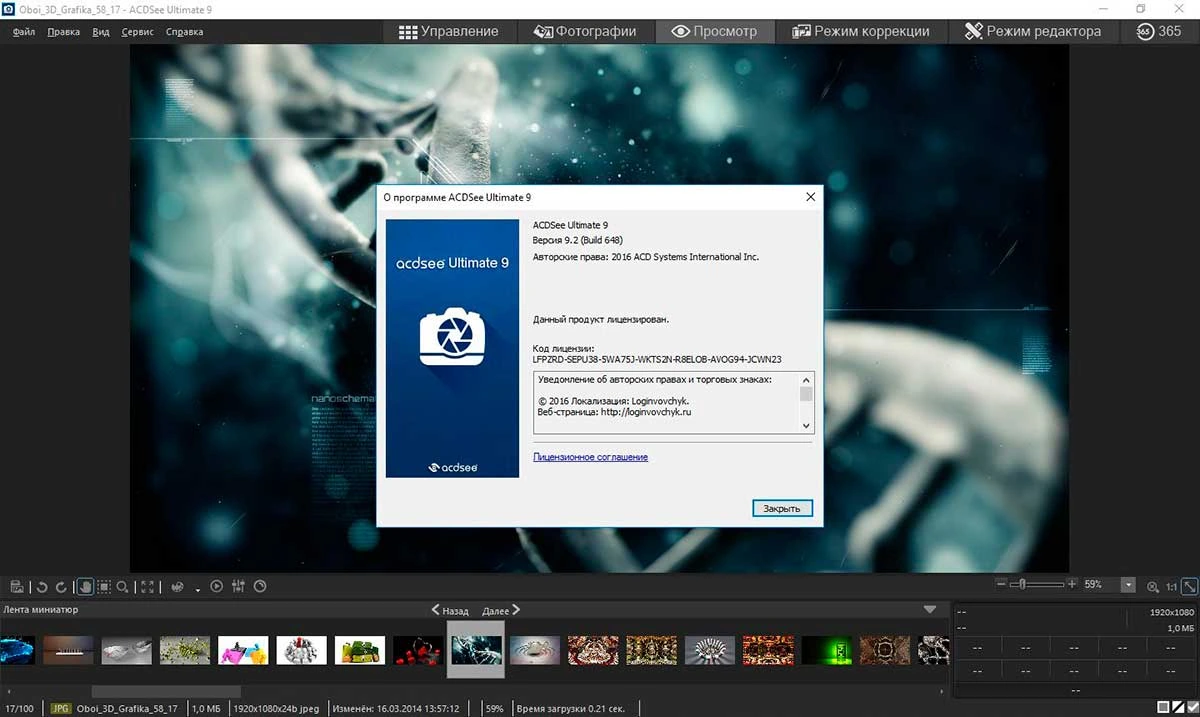This screenshot has width=1200, height=717.
Task: Open Режим редактора mode
Action: pyautogui.click(x=1033, y=31)
